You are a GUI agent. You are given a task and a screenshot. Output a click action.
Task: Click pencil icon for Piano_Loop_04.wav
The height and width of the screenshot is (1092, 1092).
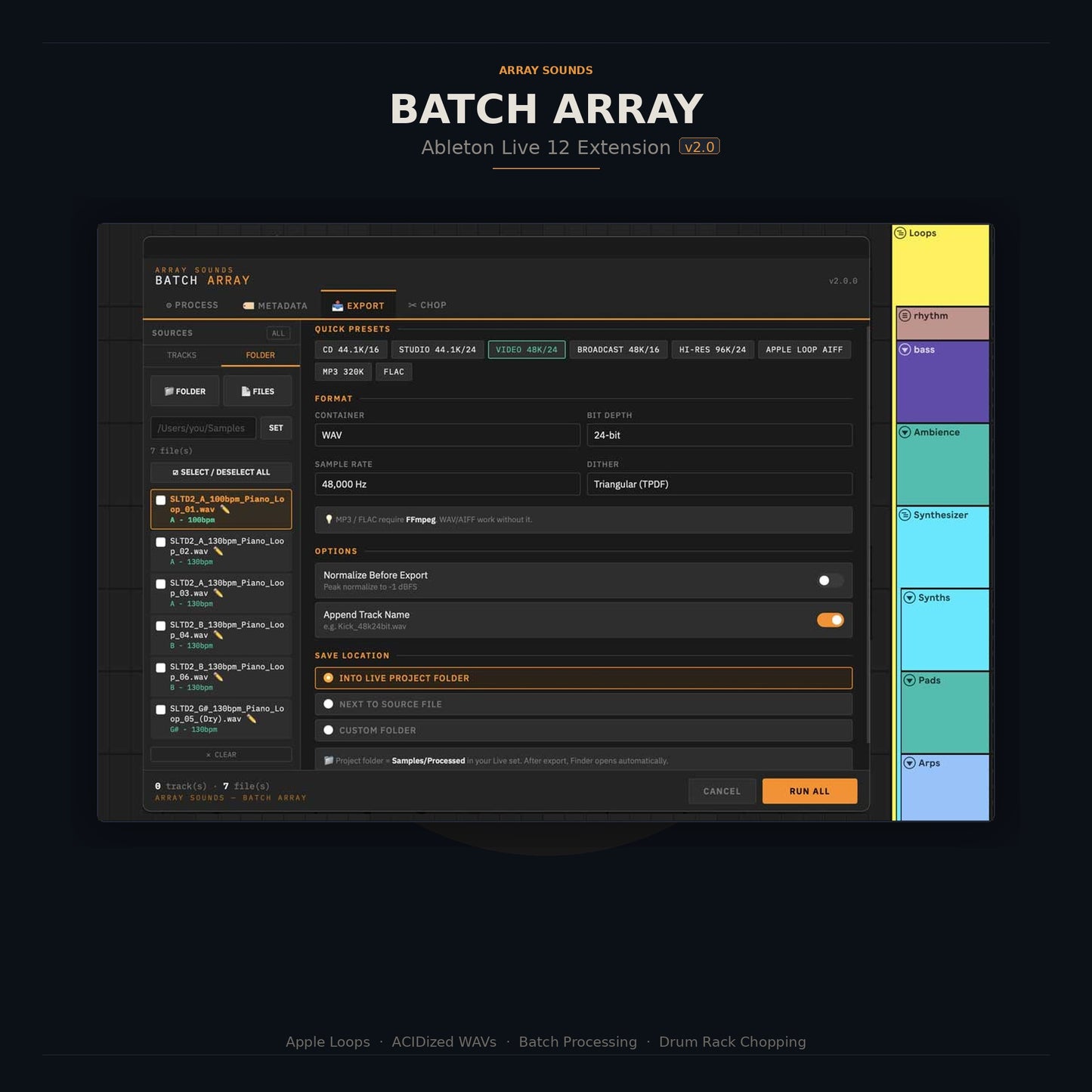pyautogui.click(x=218, y=636)
